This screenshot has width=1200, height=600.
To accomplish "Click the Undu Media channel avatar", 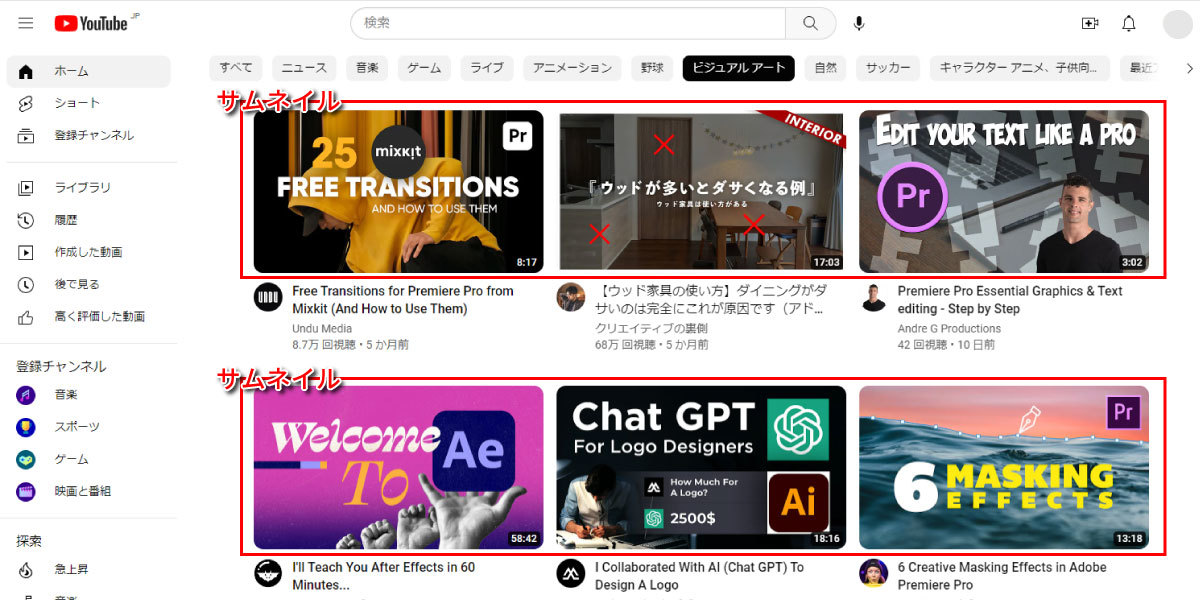I will coord(268,297).
